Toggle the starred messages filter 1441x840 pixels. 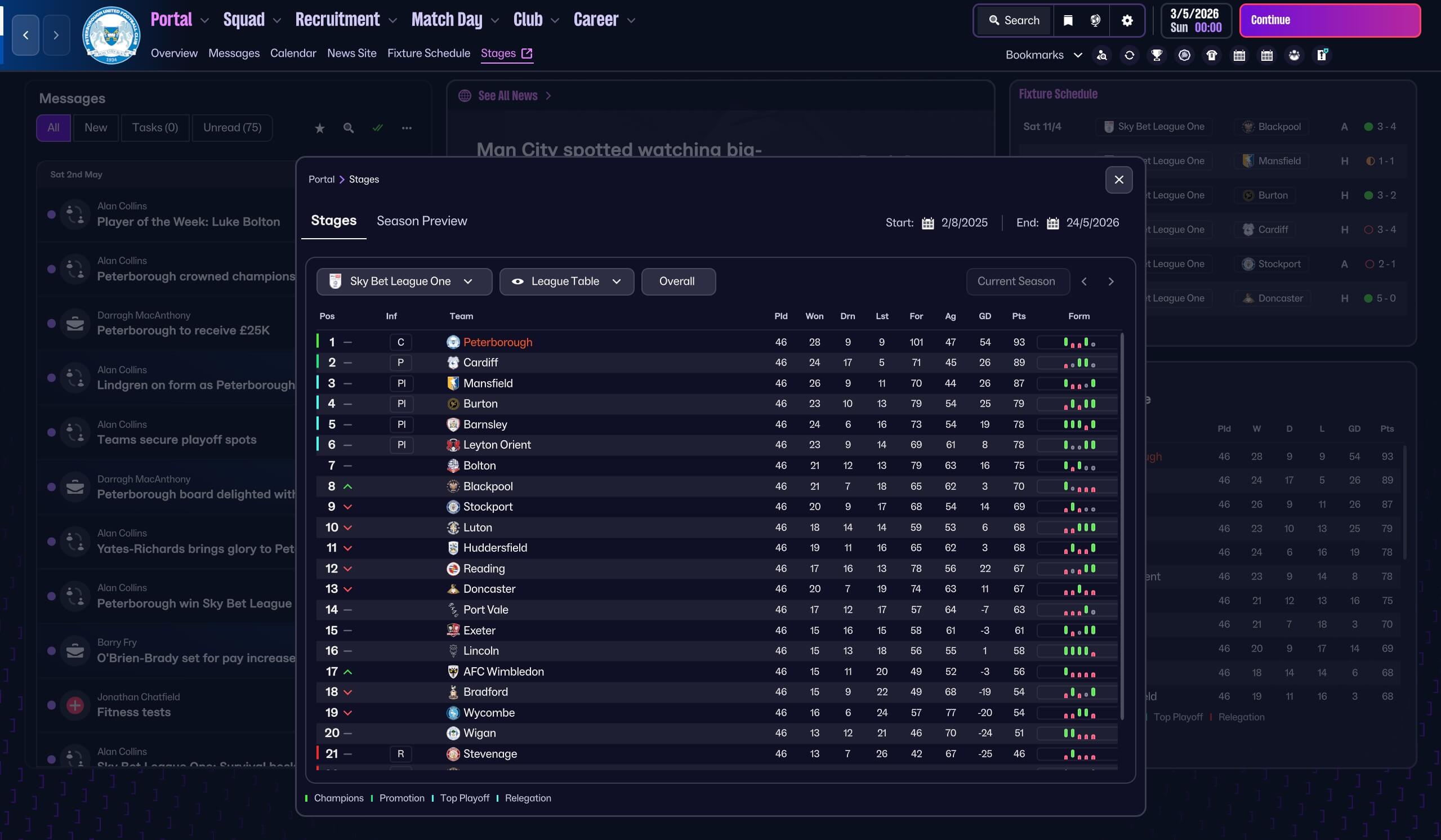click(320, 128)
